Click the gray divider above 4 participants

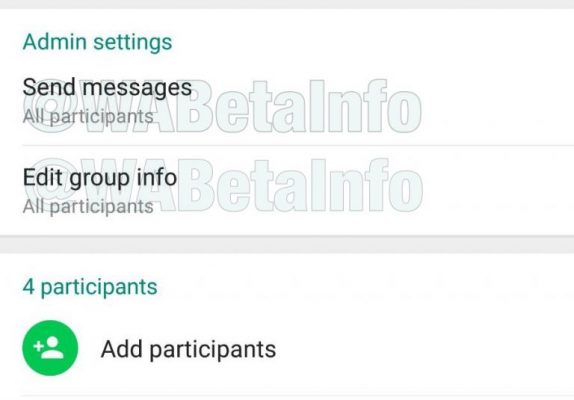point(287,244)
